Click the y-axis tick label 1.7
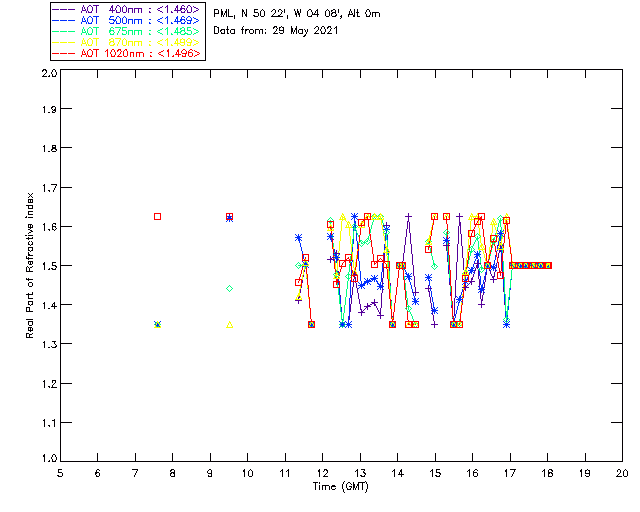This screenshot has height=512, width=640. point(49,188)
